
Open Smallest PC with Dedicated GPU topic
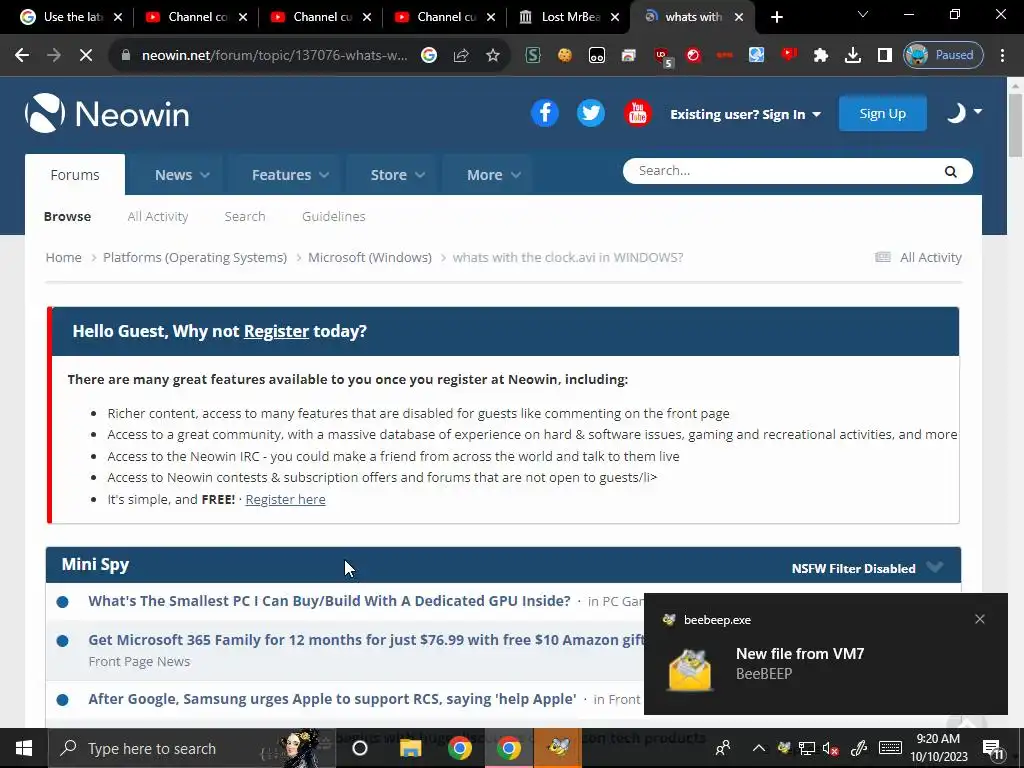point(329,601)
